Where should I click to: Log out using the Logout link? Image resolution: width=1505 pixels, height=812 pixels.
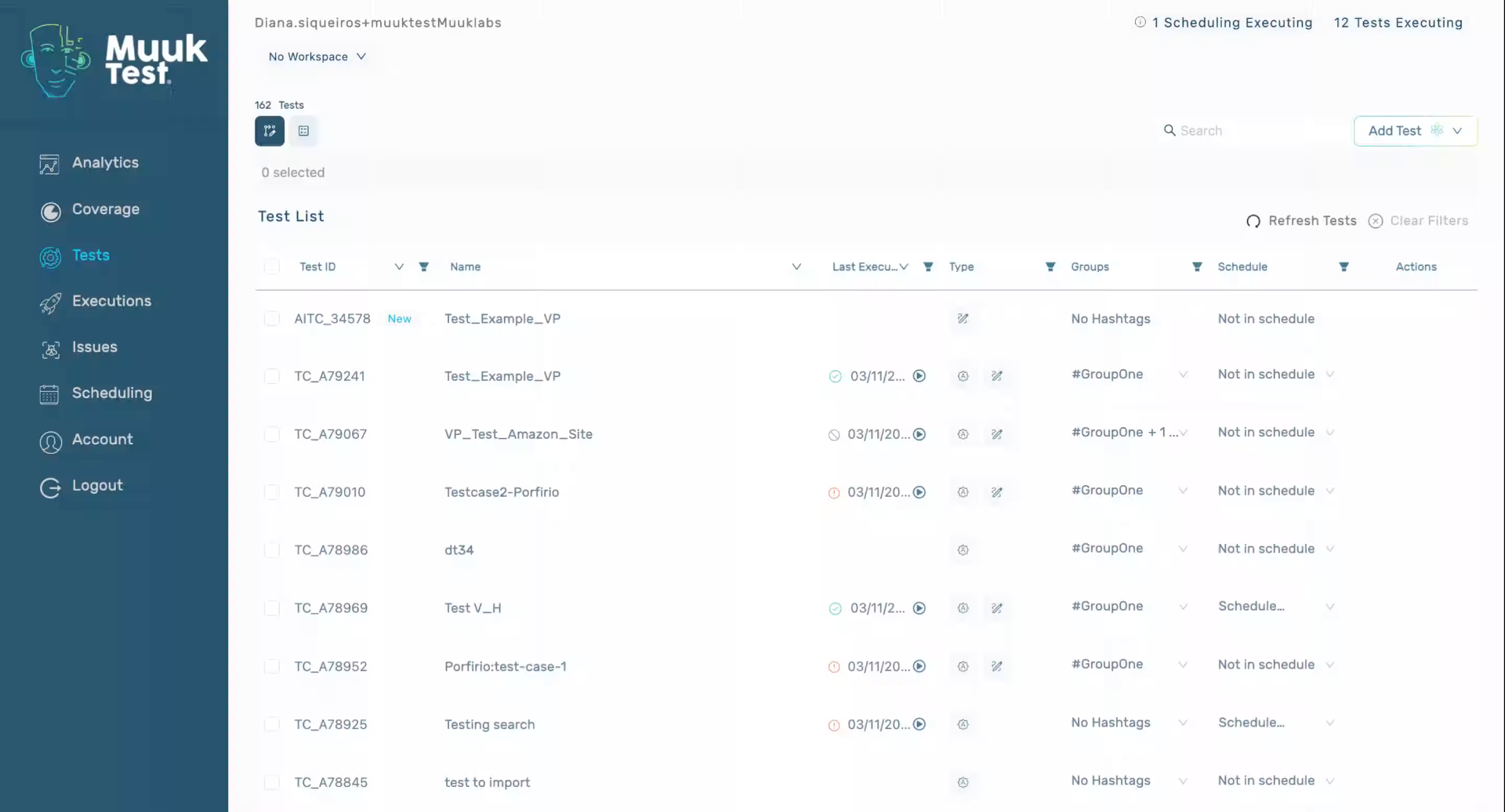click(x=81, y=486)
